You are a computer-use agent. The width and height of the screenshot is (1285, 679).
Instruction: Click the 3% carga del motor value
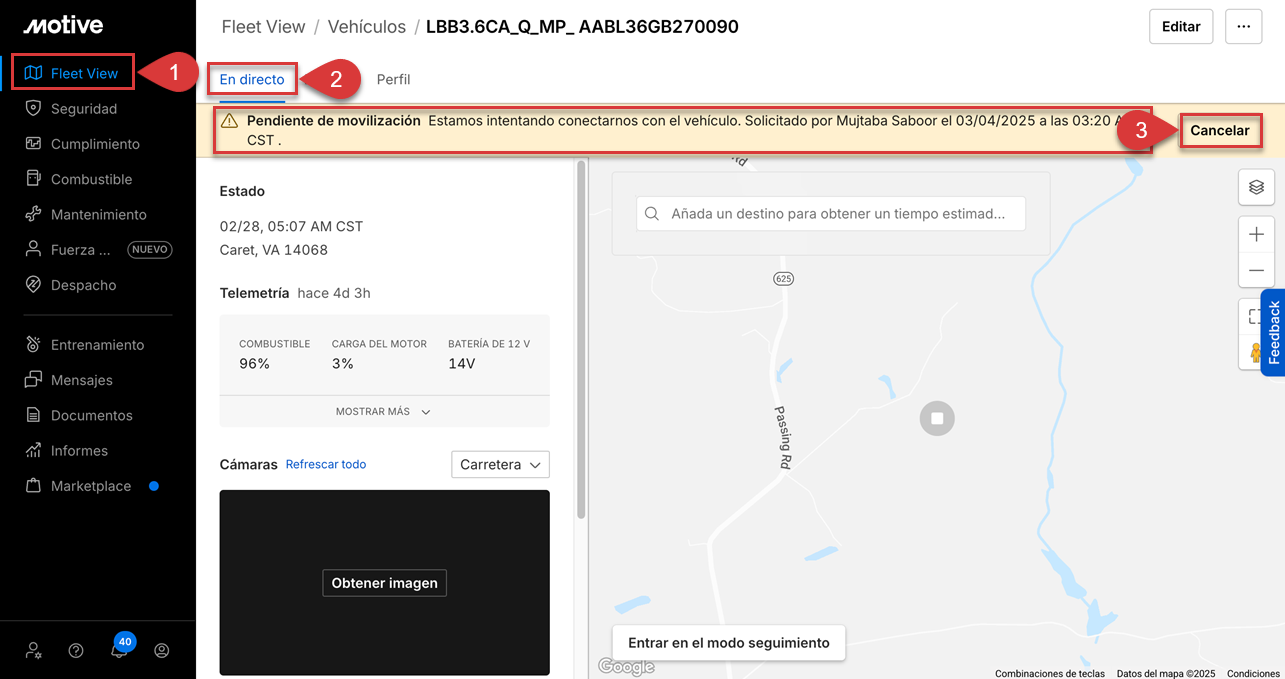(x=343, y=363)
